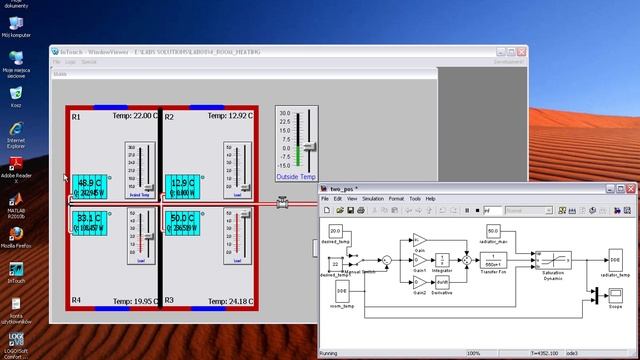Select the Derivative block
The height and width of the screenshot is (360, 640).
[x=442, y=282]
